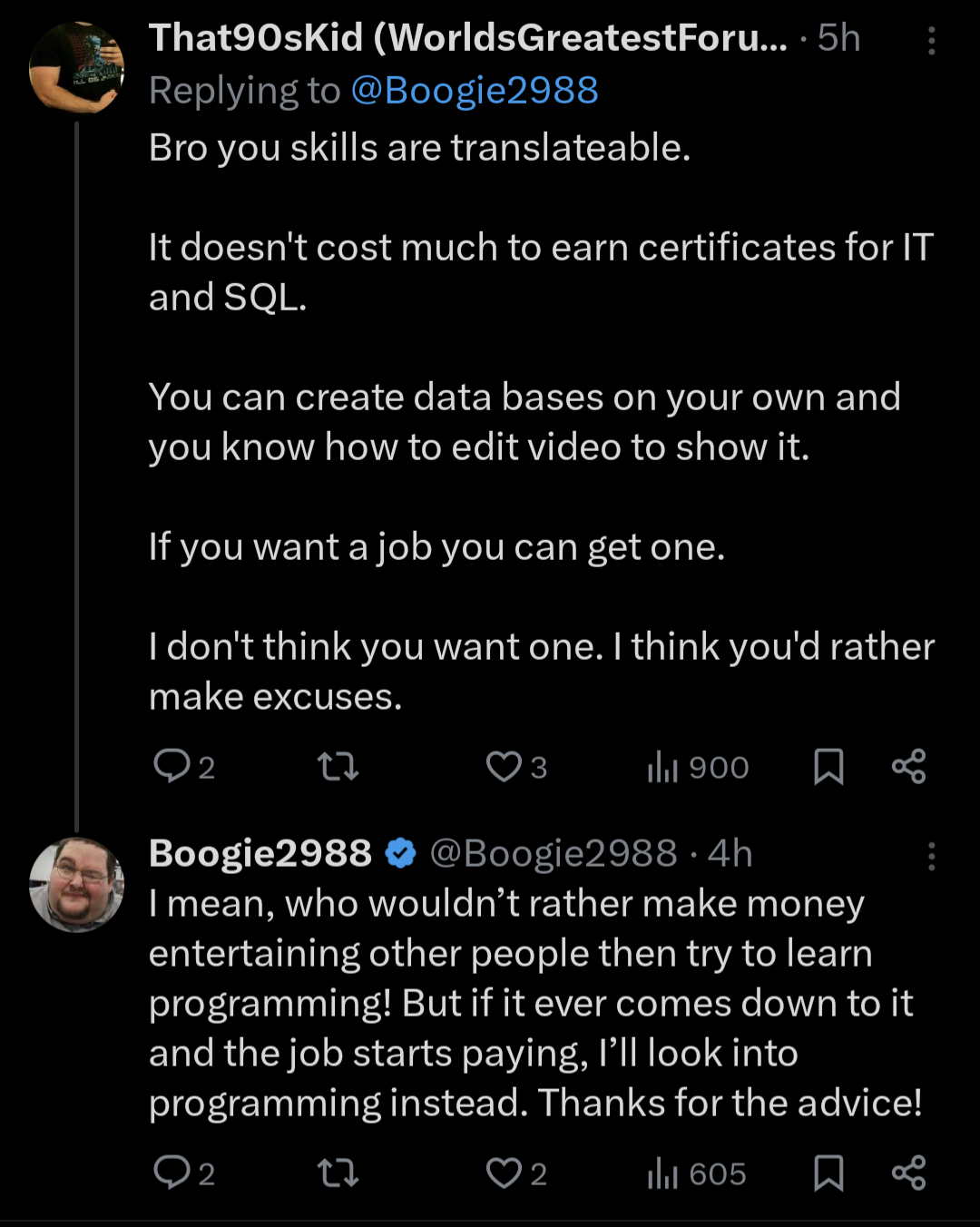Viewport: 980px width, 1227px height.
Task: Retweet That90sKid's tweet
Action: tap(338, 767)
